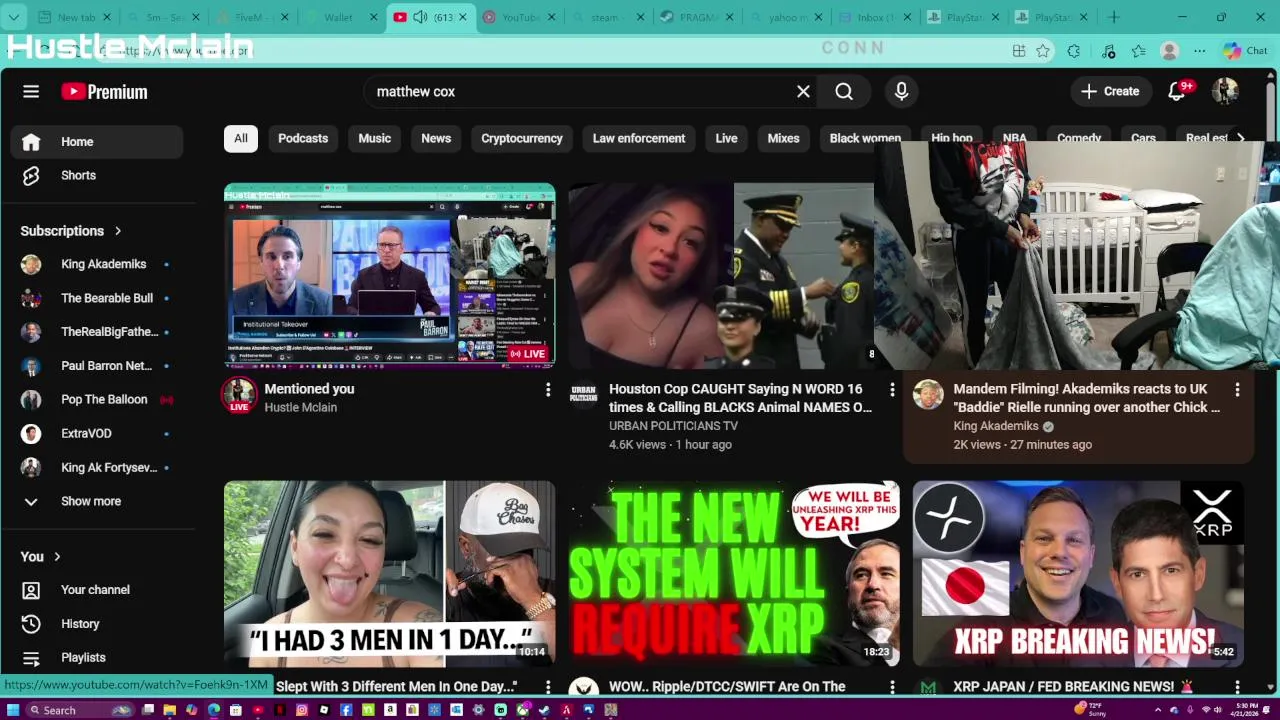Click Pop The Balloon subscription avatar

(x=31, y=399)
